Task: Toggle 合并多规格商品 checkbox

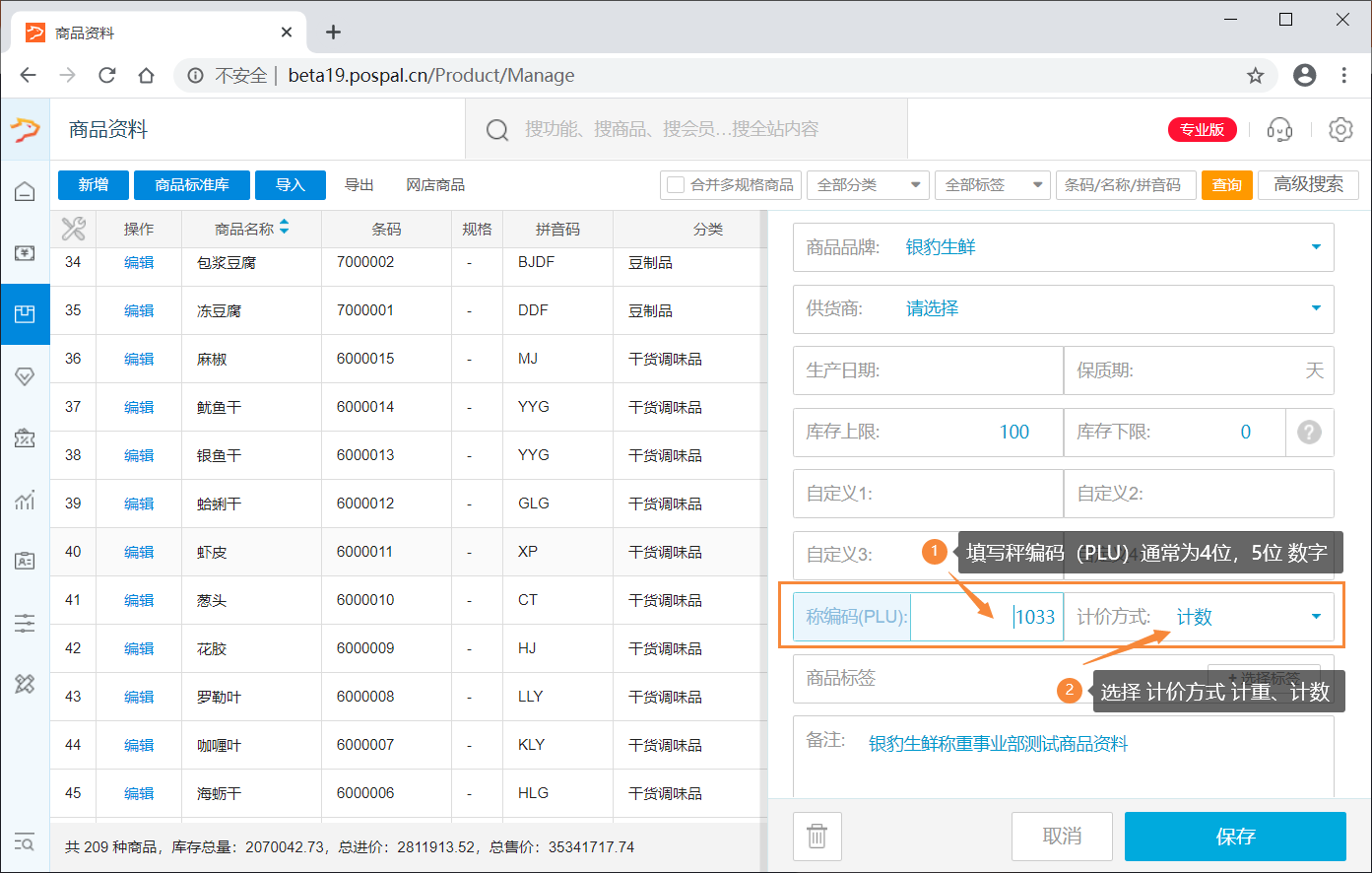Action: (676, 185)
